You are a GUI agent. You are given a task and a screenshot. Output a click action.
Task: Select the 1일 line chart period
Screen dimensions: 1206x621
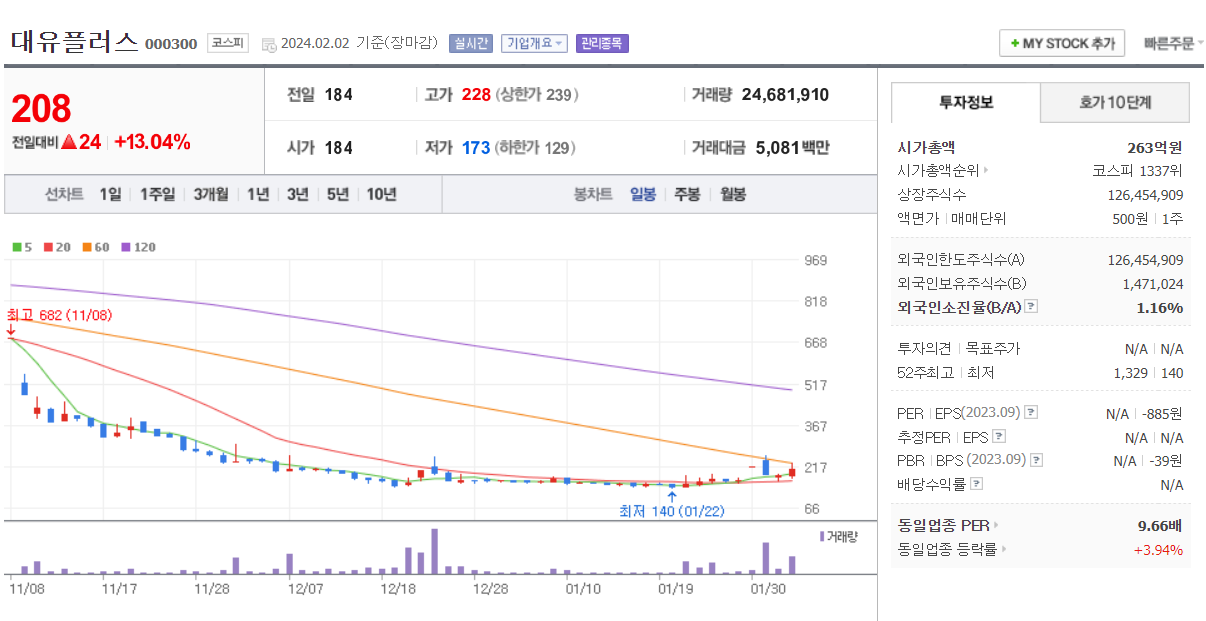(110, 194)
